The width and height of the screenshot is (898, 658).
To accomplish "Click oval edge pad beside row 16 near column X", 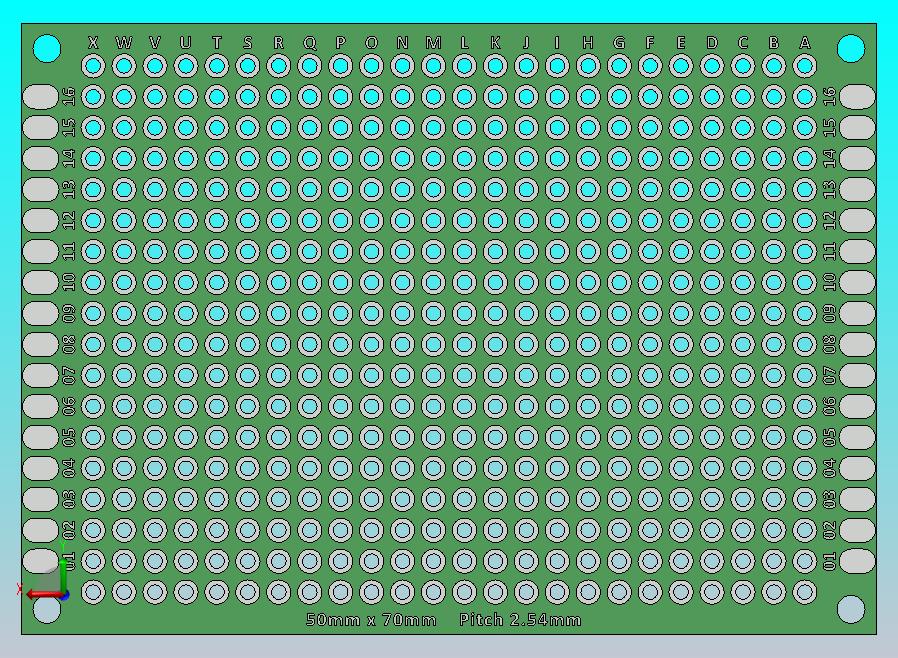I will point(41,97).
